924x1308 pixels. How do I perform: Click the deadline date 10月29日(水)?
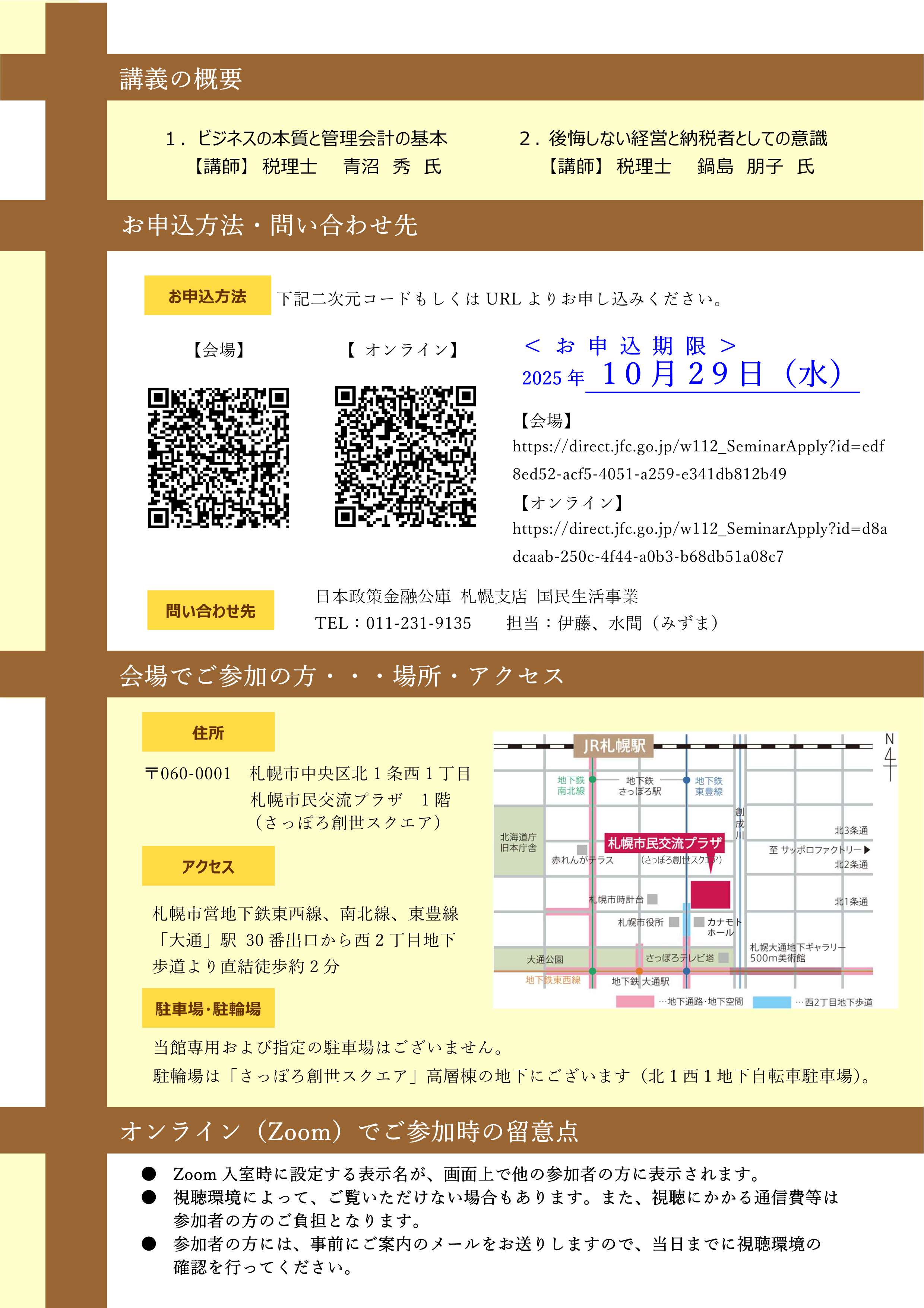721,374
